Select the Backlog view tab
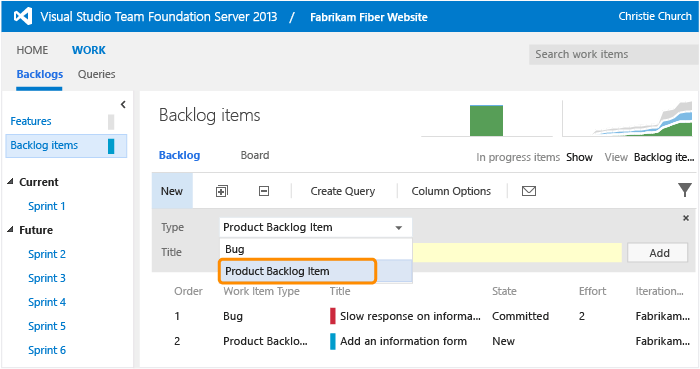700x369 pixels. point(179,155)
